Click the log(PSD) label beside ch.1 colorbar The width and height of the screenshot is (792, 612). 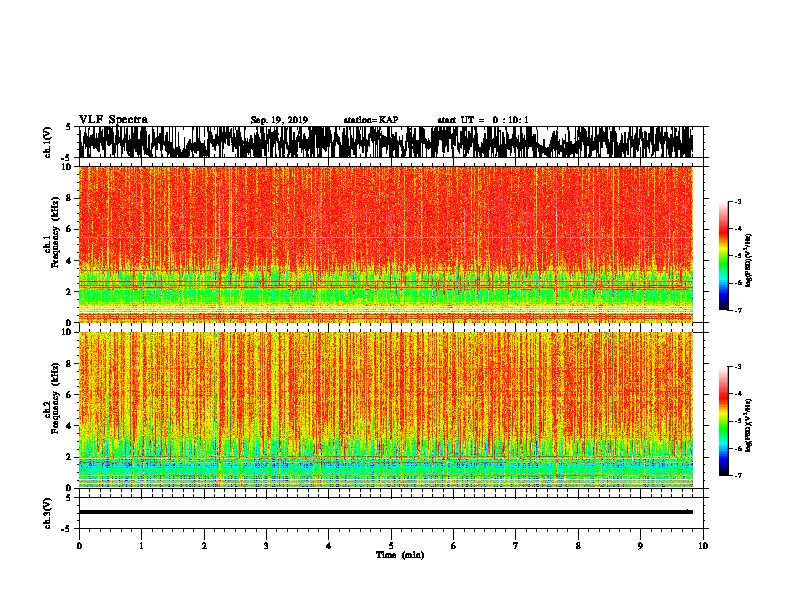[x=749, y=261]
